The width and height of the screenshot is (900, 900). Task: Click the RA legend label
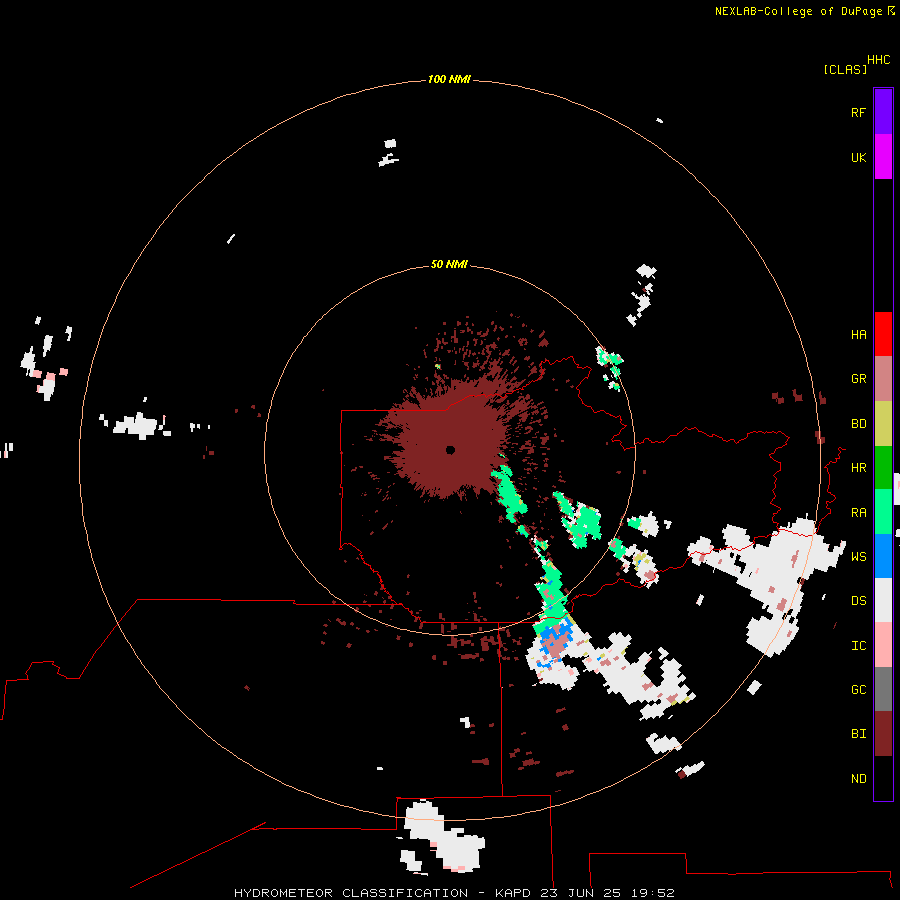coord(858,512)
